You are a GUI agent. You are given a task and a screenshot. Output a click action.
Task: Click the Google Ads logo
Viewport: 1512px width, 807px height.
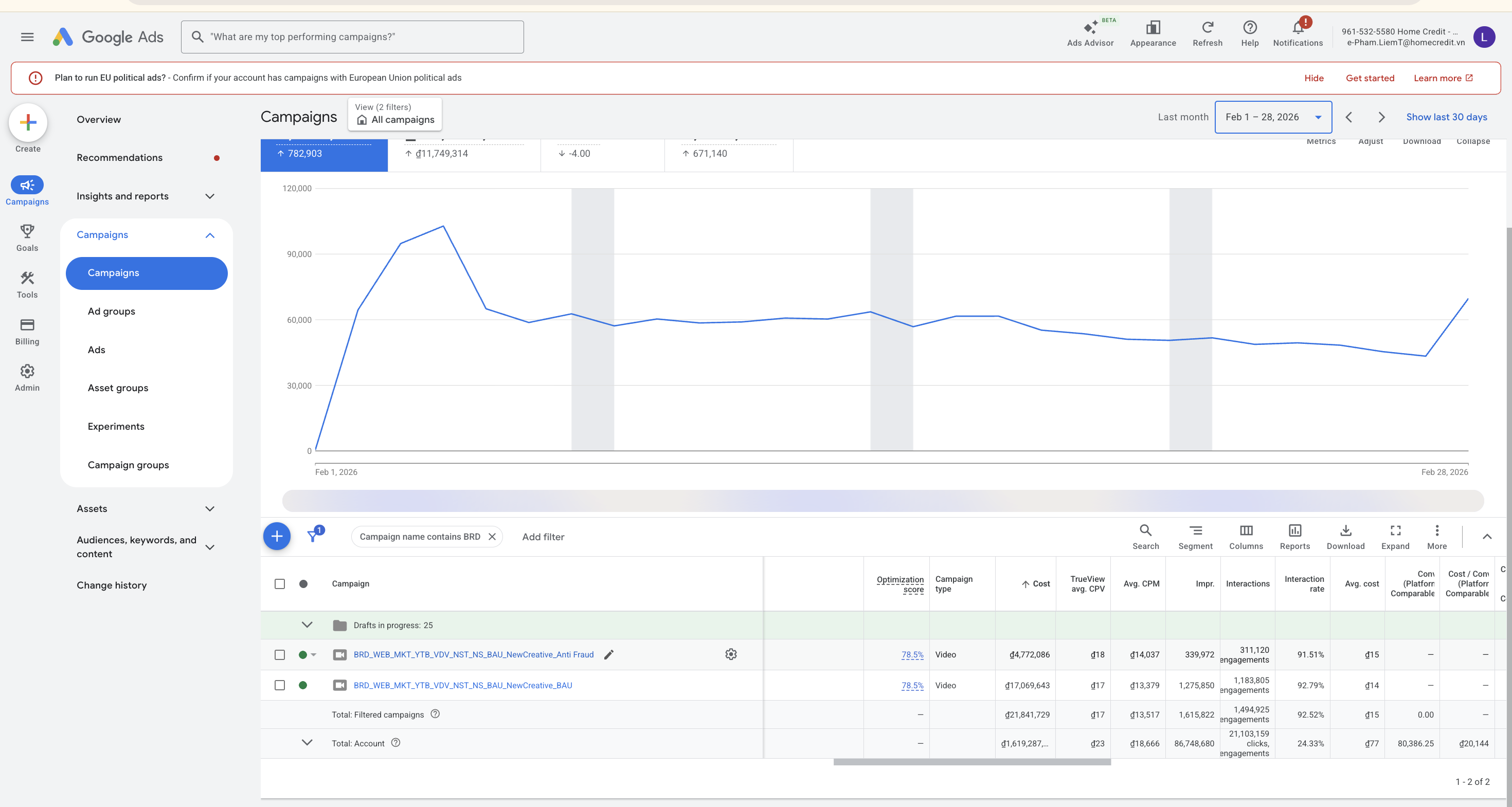[108, 37]
